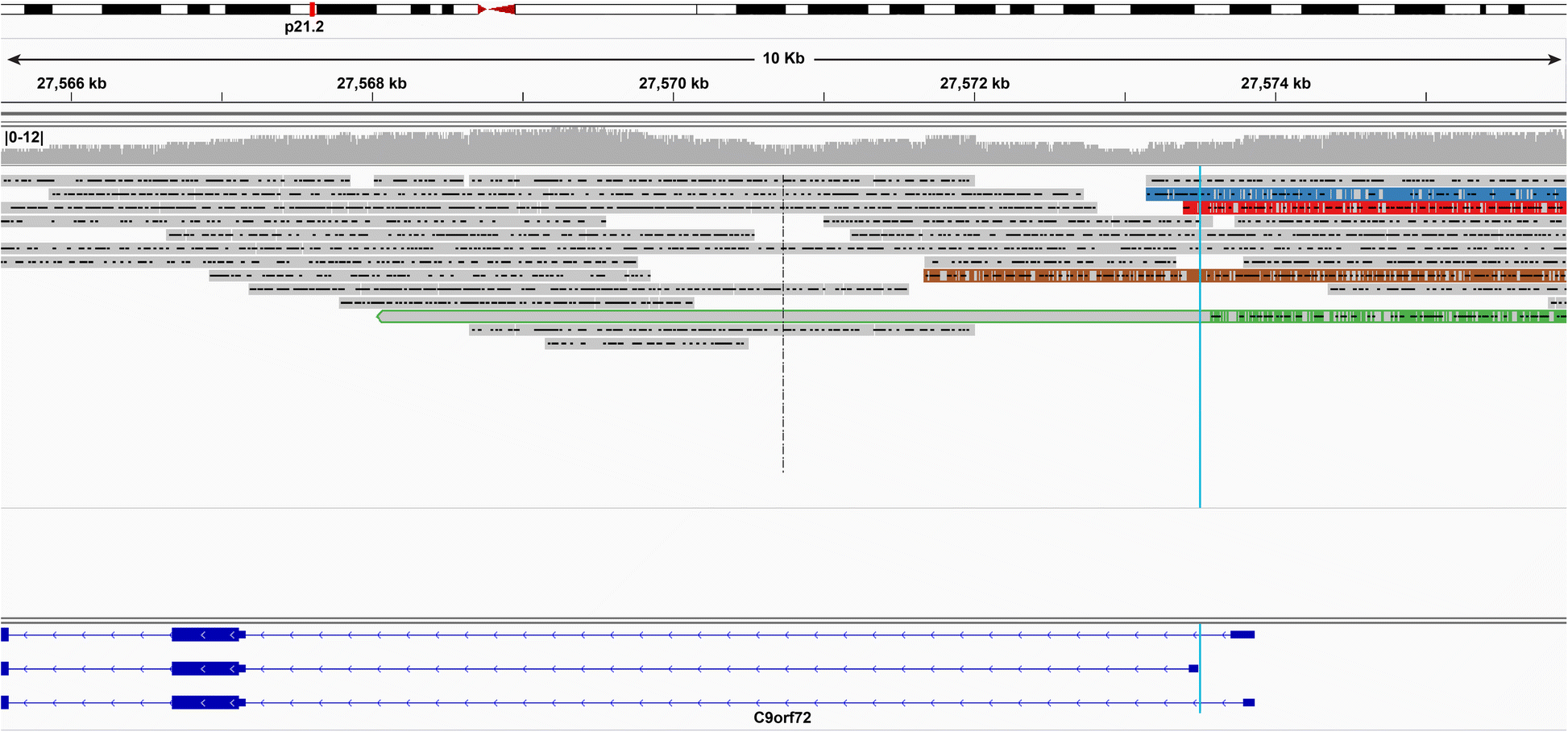Viewport: 1568px width, 732px height.
Task: Select the blue-colored alignment read
Action: 1356,194
